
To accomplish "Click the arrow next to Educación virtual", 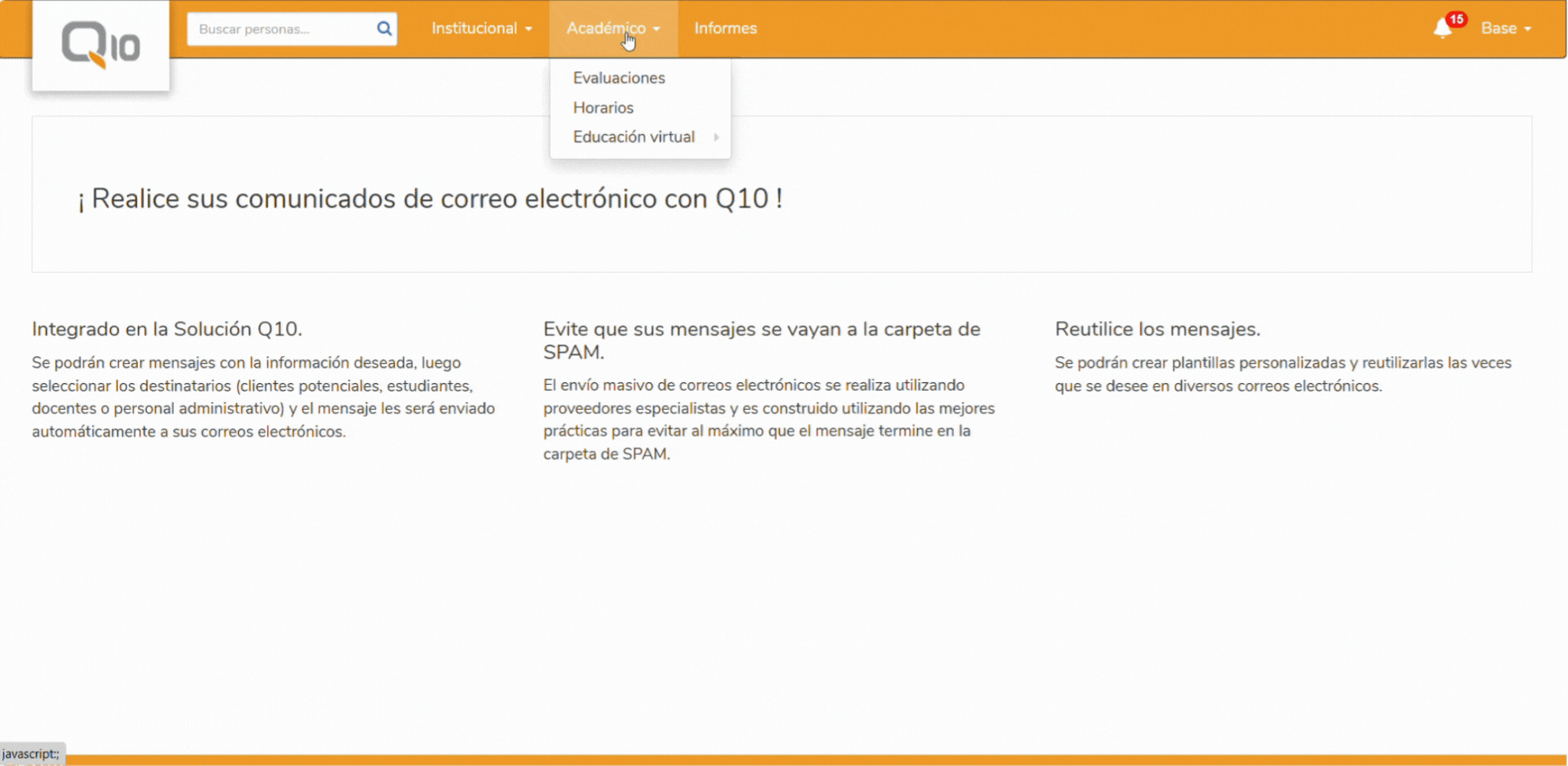I will coord(717,136).
